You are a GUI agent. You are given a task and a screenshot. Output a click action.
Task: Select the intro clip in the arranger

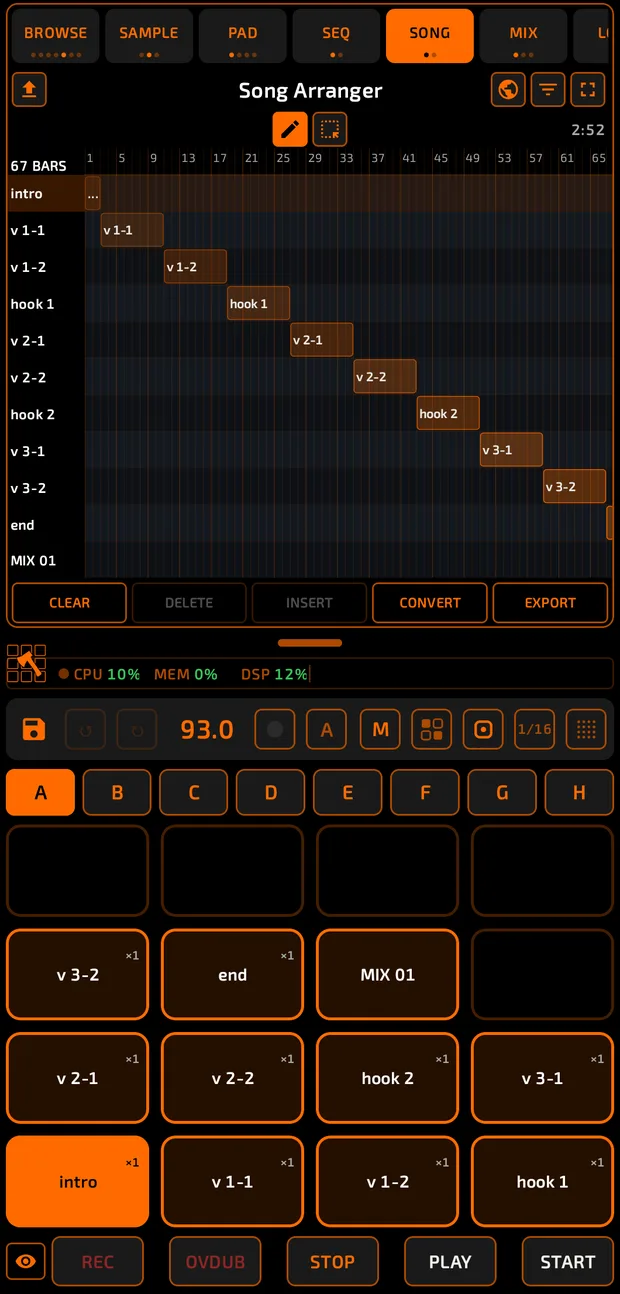point(93,193)
